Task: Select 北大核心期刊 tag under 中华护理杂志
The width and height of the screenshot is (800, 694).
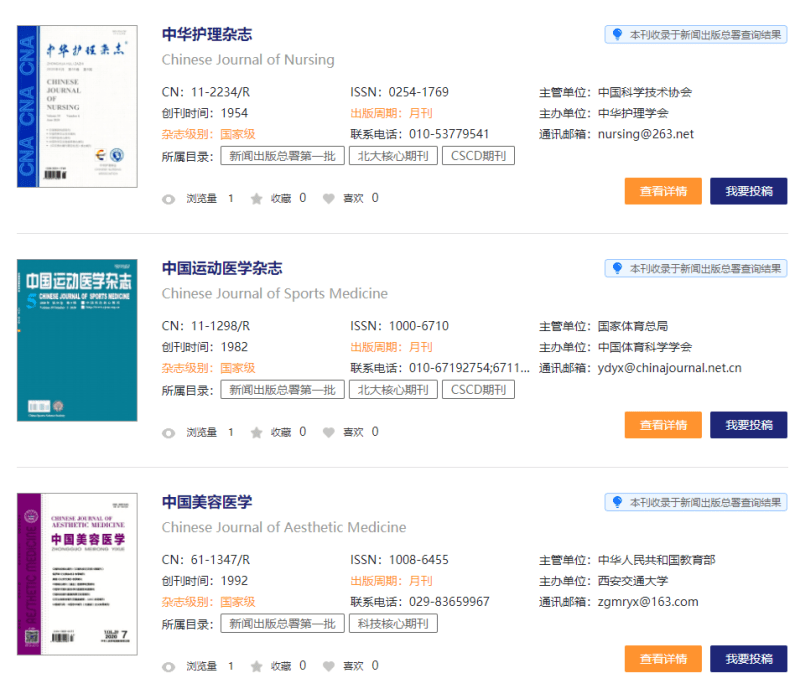Action: [x=393, y=156]
